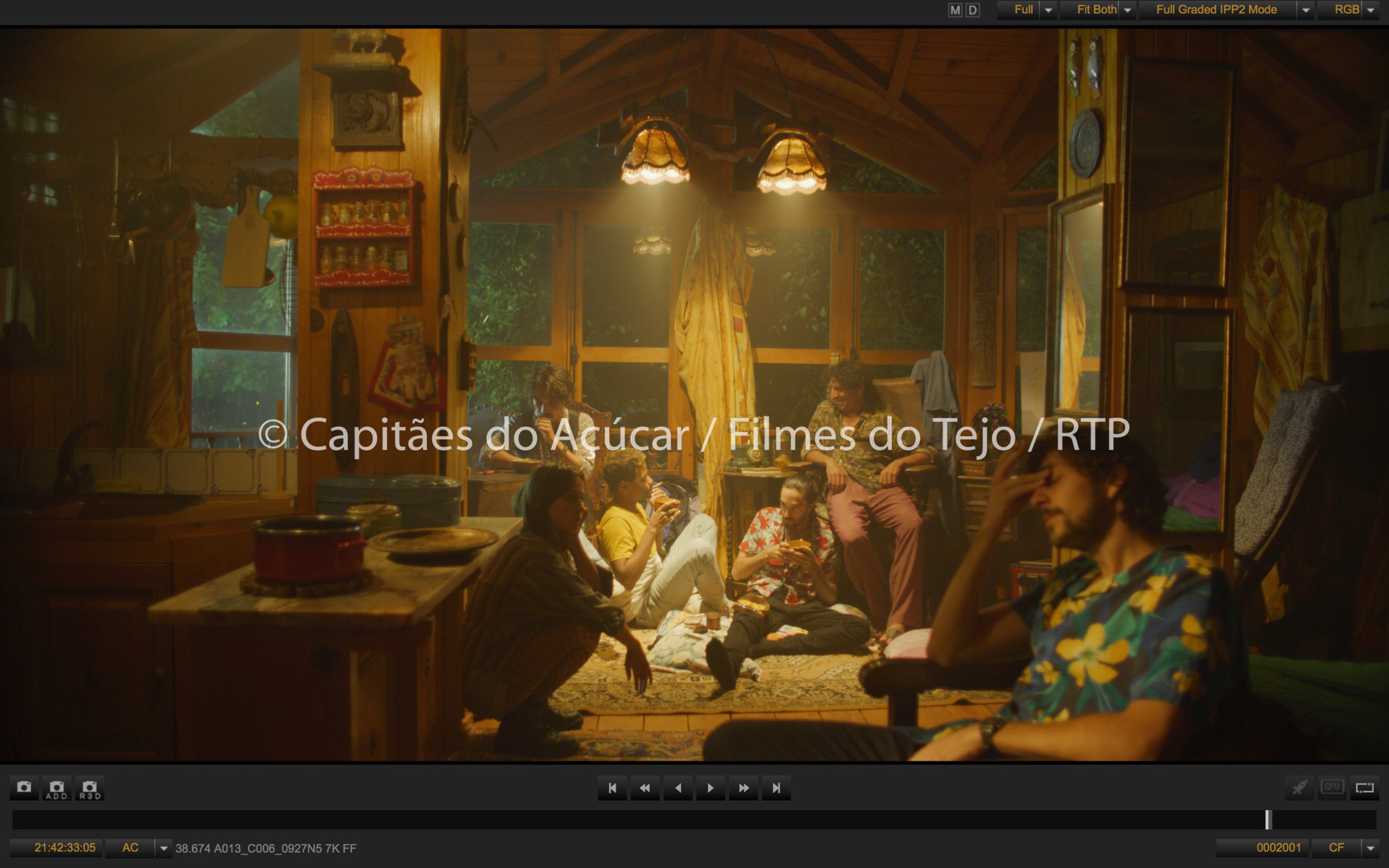Play the clip forward
The image size is (1389, 868).
coord(710,788)
